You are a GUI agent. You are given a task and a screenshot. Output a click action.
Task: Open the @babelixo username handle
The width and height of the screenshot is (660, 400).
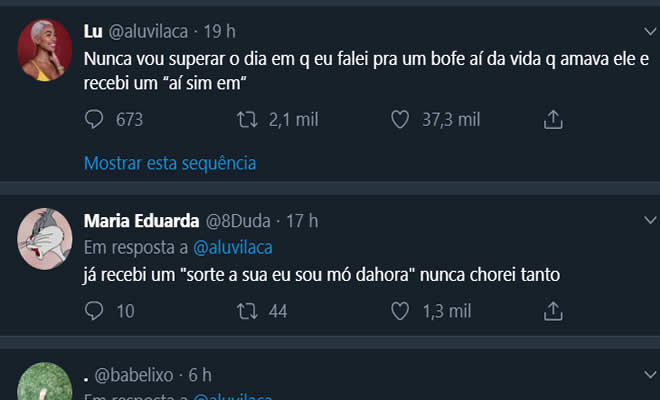(135, 375)
